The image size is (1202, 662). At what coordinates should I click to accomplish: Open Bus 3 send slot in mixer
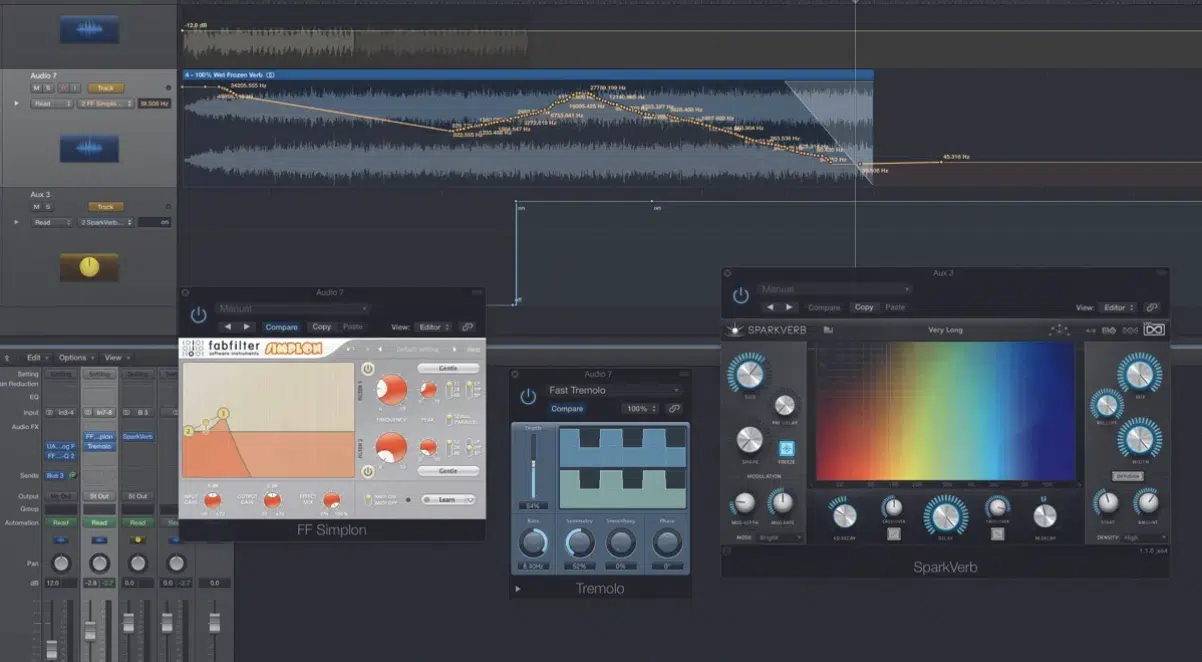pyautogui.click(x=56, y=475)
